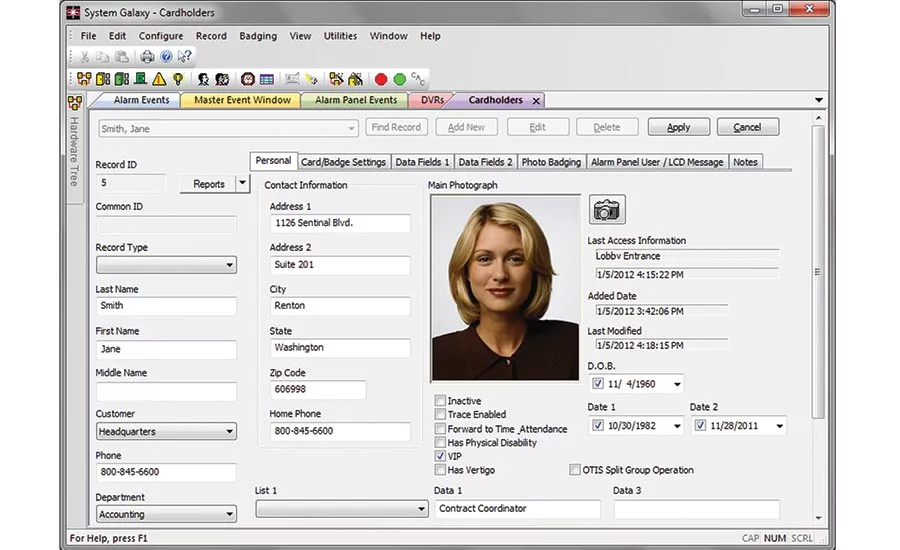Click the yellow door reader toolbar icon

pyautogui.click(x=103, y=79)
